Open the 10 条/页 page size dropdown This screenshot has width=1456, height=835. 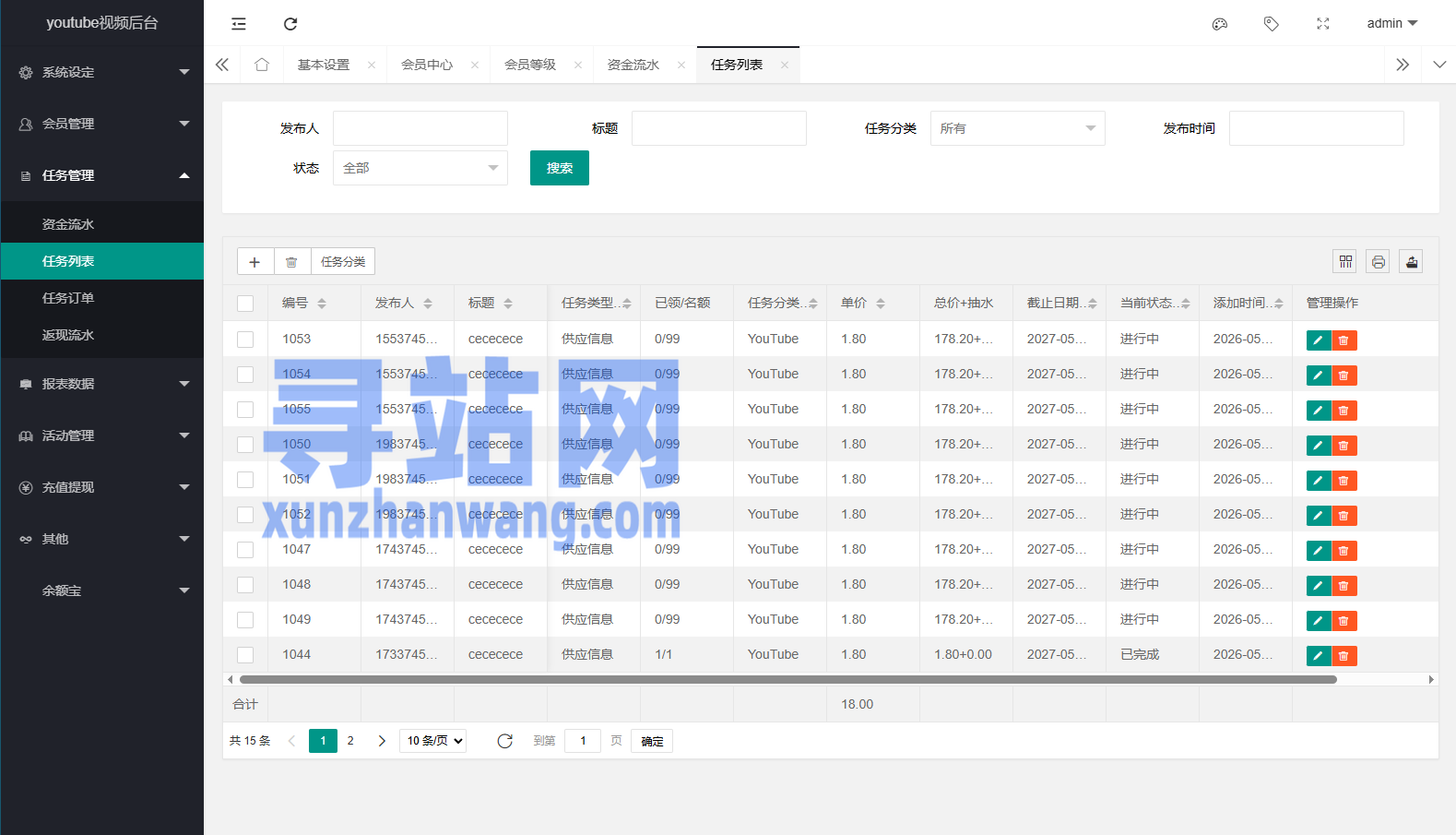432,741
